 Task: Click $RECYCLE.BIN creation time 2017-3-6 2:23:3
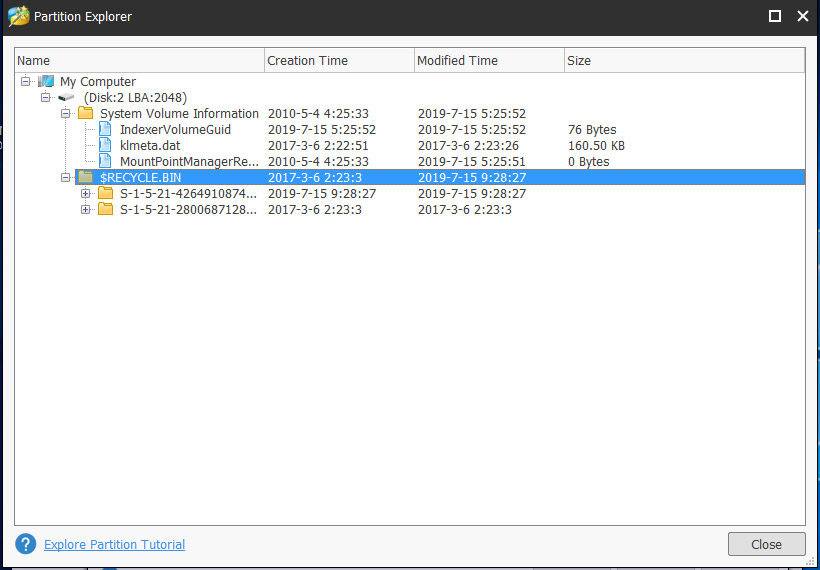point(315,178)
